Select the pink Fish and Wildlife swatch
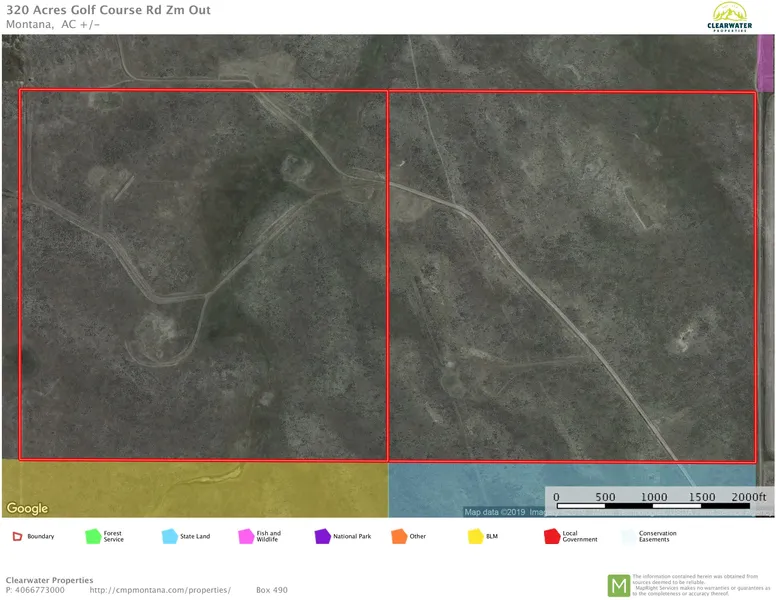The image size is (776, 600). pos(245,537)
